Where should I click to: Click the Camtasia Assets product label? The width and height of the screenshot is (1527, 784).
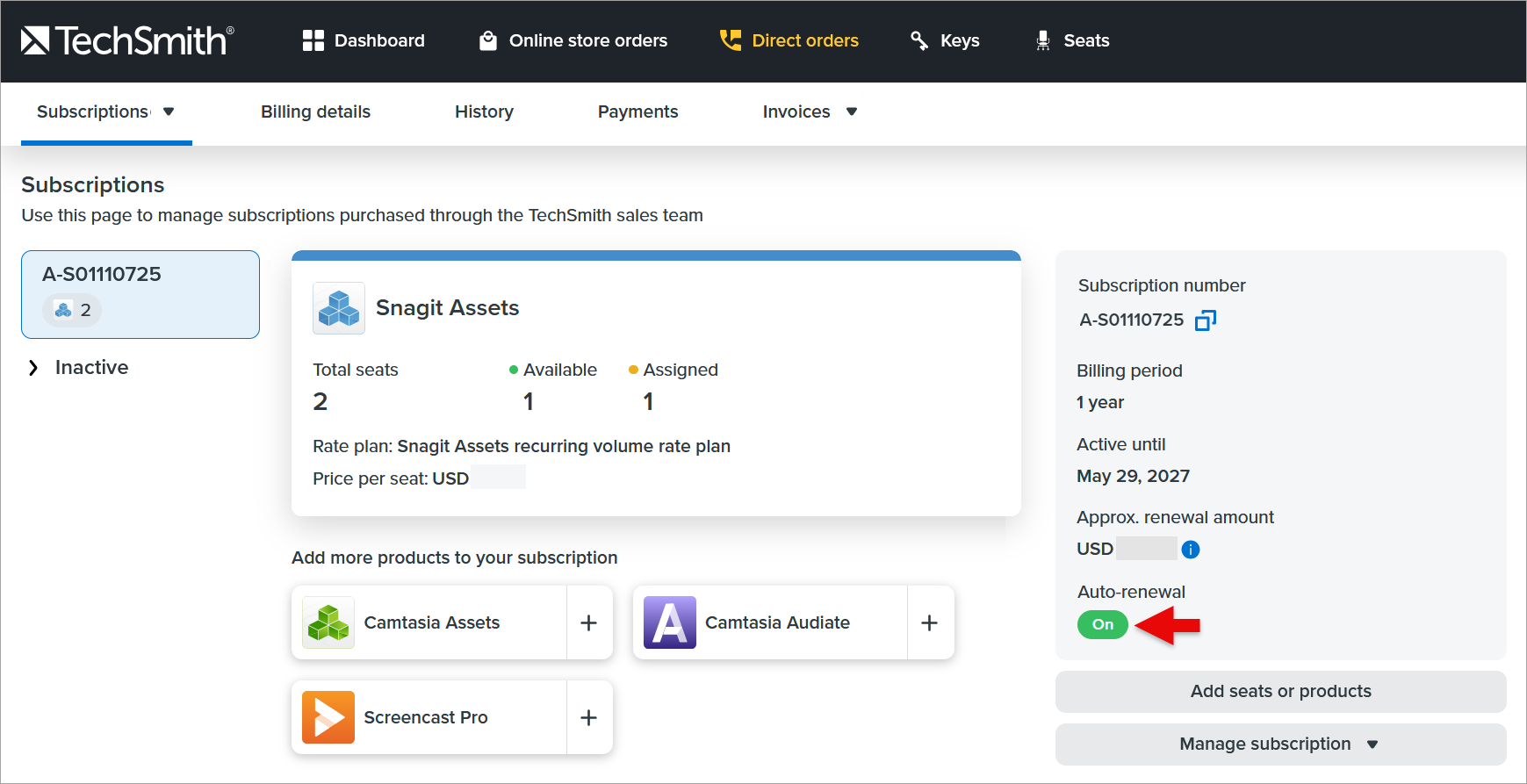point(432,622)
